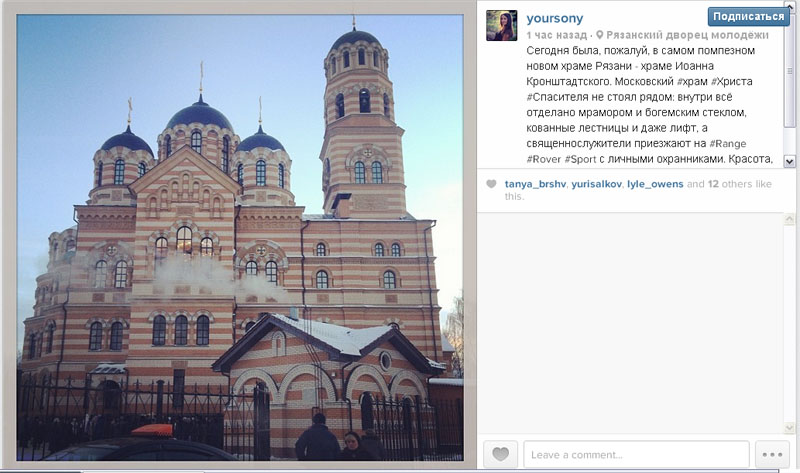This screenshot has width=800, height=473.
Task: Click the comments scrollbar up arrow
Action: click(789, 219)
